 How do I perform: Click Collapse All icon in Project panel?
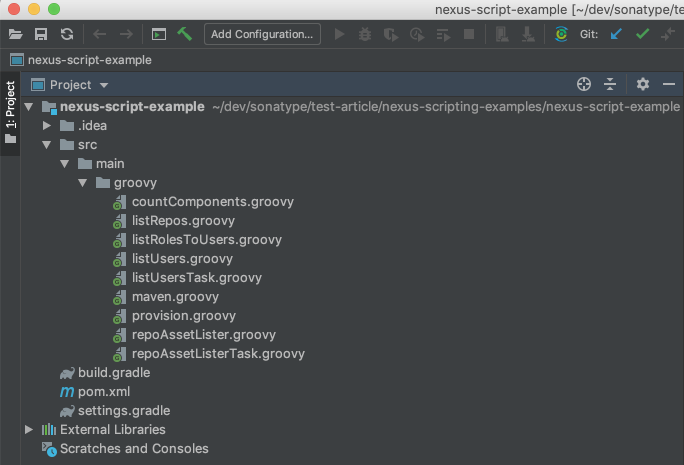point(610,85)
